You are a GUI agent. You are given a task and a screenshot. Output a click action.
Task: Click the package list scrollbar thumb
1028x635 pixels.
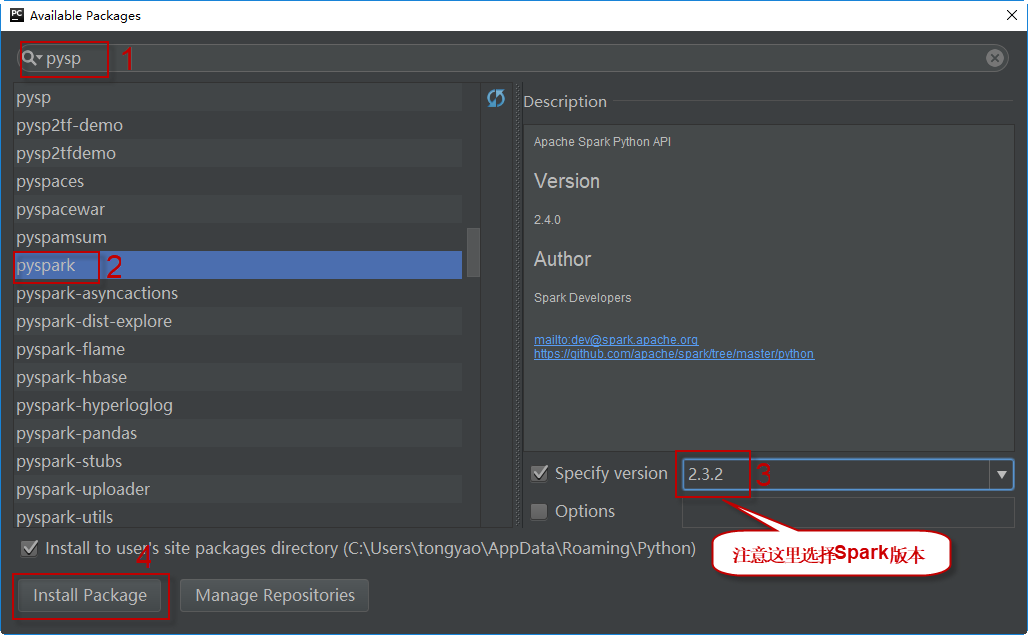473,251
